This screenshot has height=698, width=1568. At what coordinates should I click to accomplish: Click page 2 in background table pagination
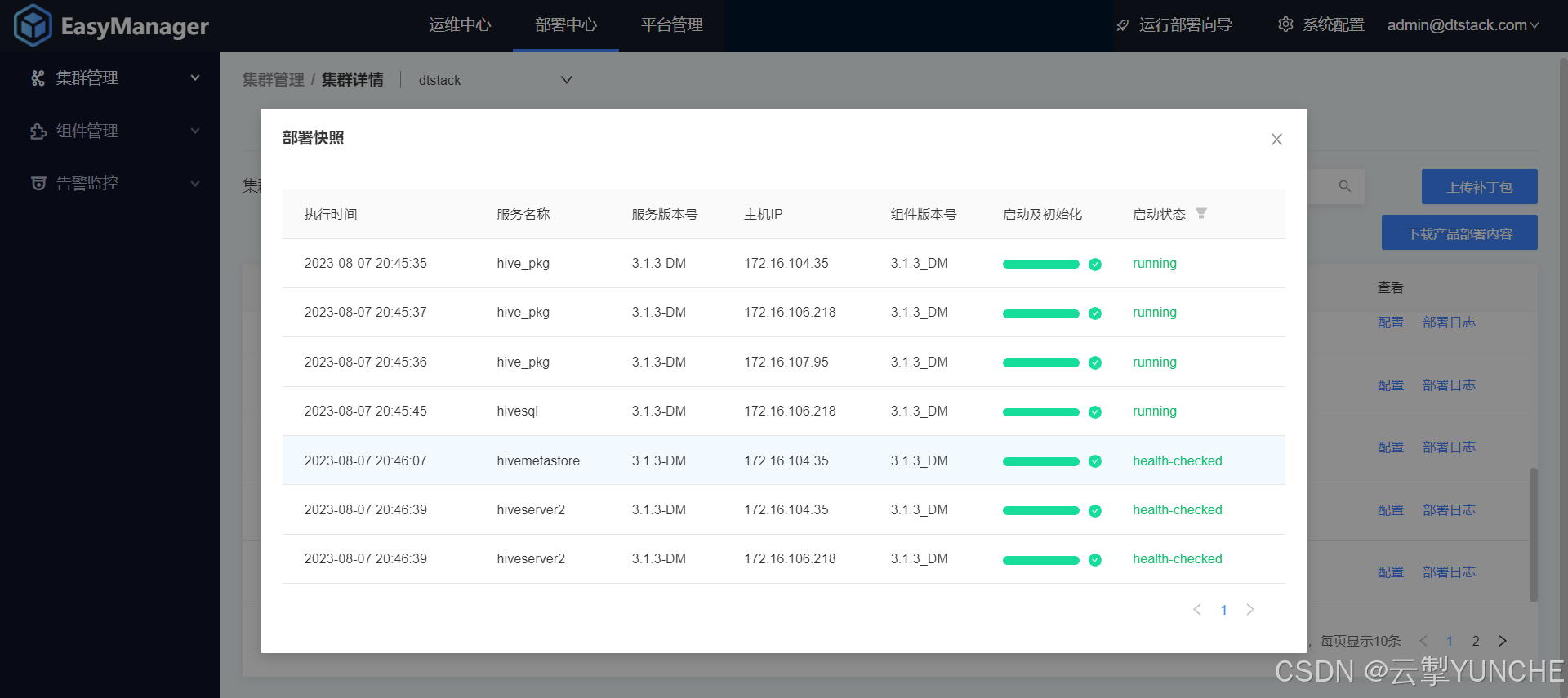(x=1476, y=641)
